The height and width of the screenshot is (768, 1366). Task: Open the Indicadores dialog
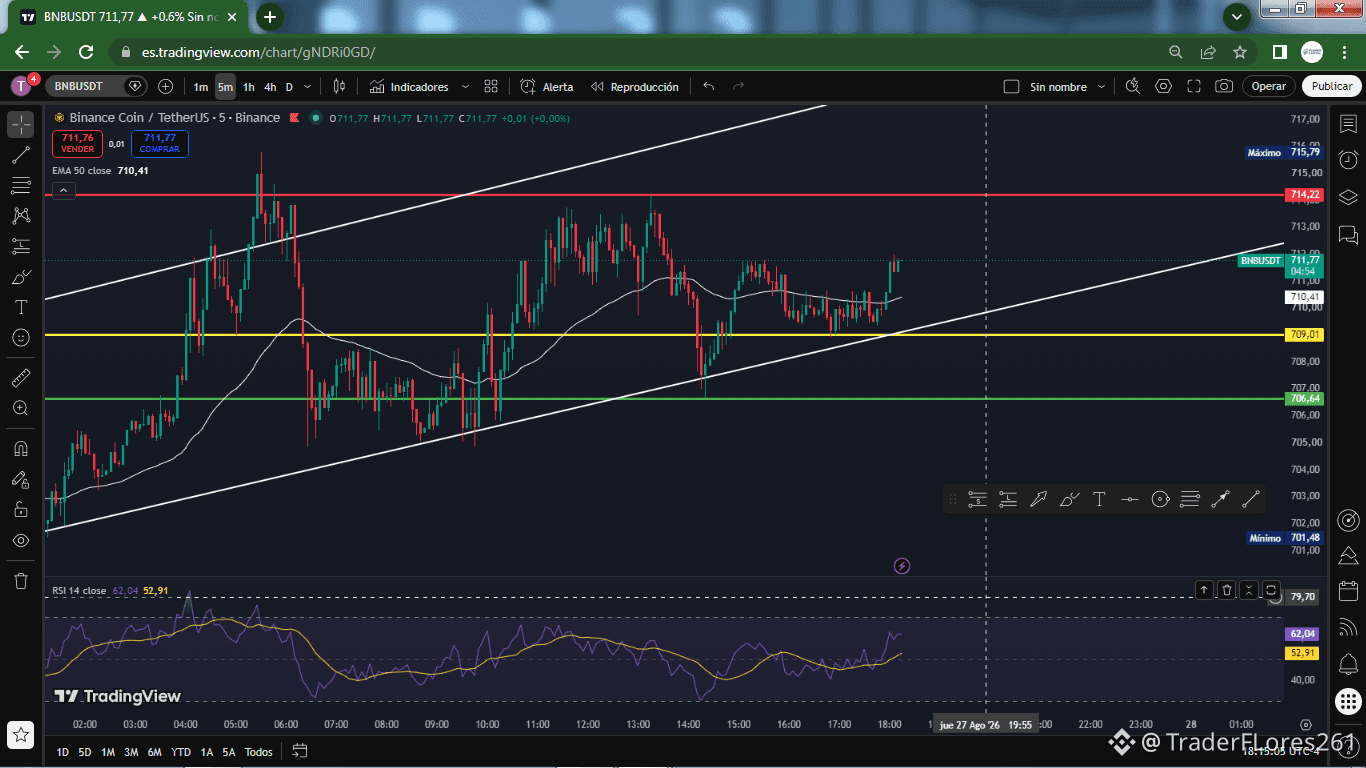pyautogui.click(x=409, y=87)
